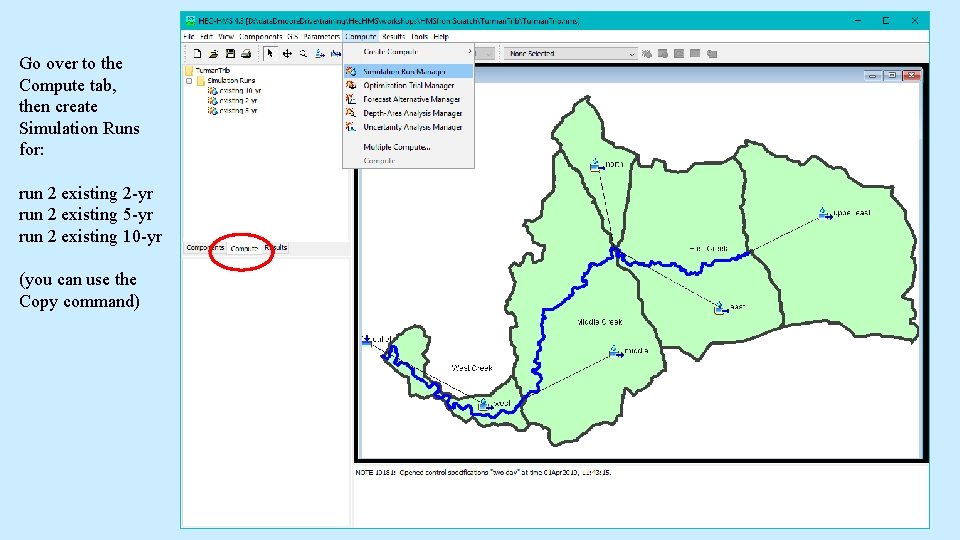960x540 pixels.
Task: Select the Pan tool with four arrows
Action: tap(287, 54)
